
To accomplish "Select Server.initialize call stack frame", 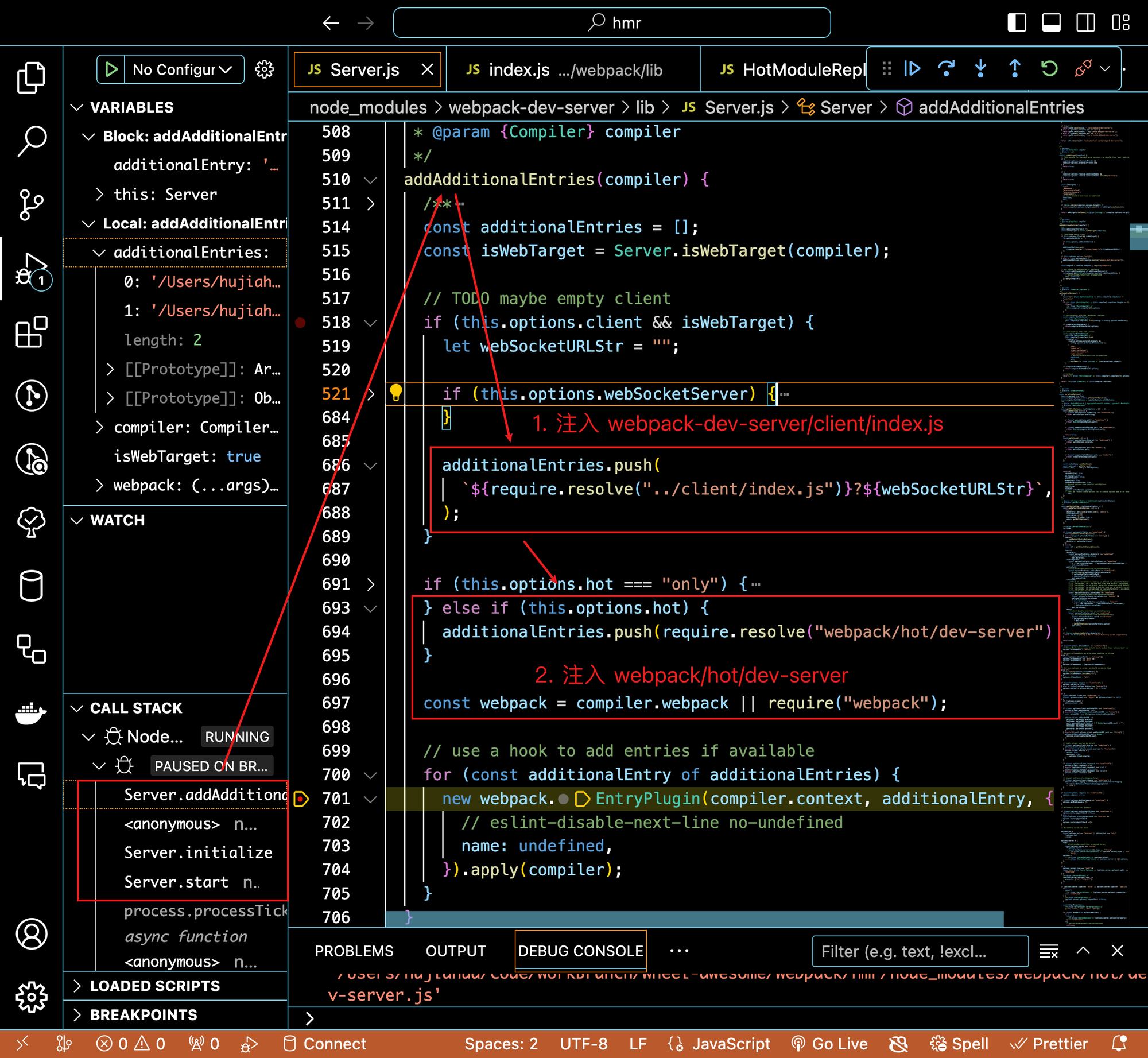I will click(198, 852).
